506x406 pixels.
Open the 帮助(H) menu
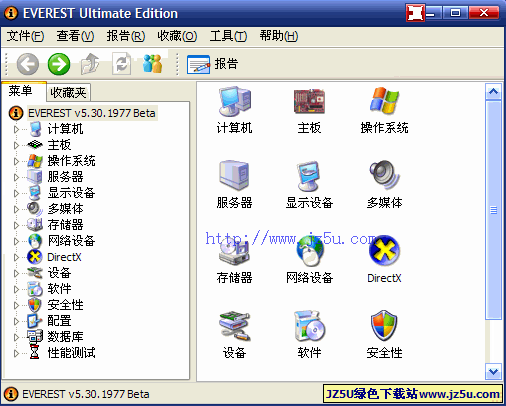coord(279,36)
